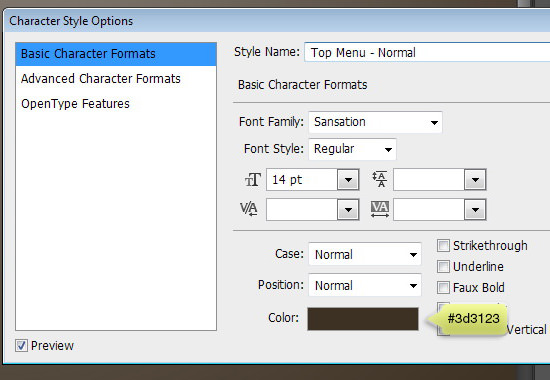Open the Position dropdown

coord(365,285)
